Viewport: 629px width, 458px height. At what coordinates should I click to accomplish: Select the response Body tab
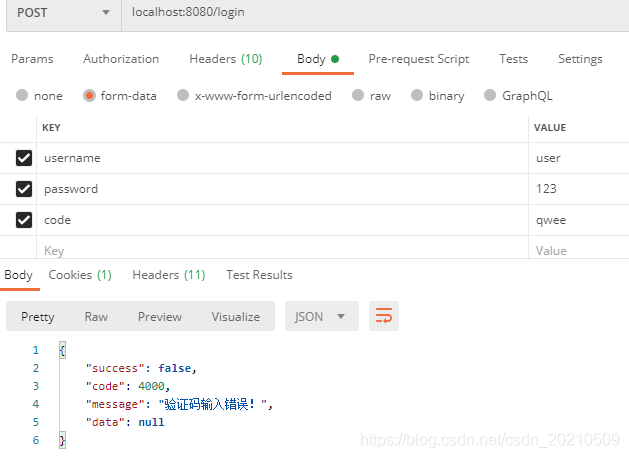click(18, 275)
